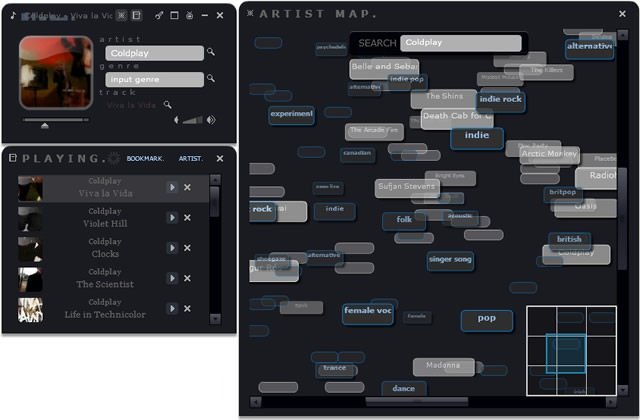Click the Artist Map horizontal scrollbar thumb

[x=417, y=402]
